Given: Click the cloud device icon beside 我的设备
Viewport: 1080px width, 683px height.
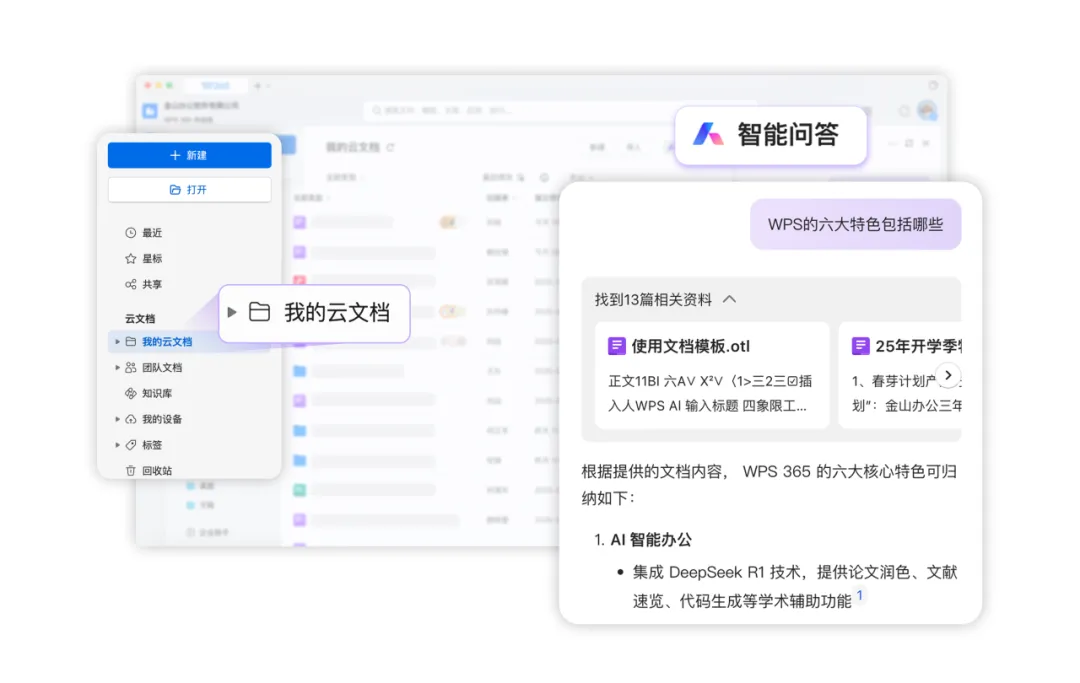Looking at the screenshot, I should click(x=130, y=419).
